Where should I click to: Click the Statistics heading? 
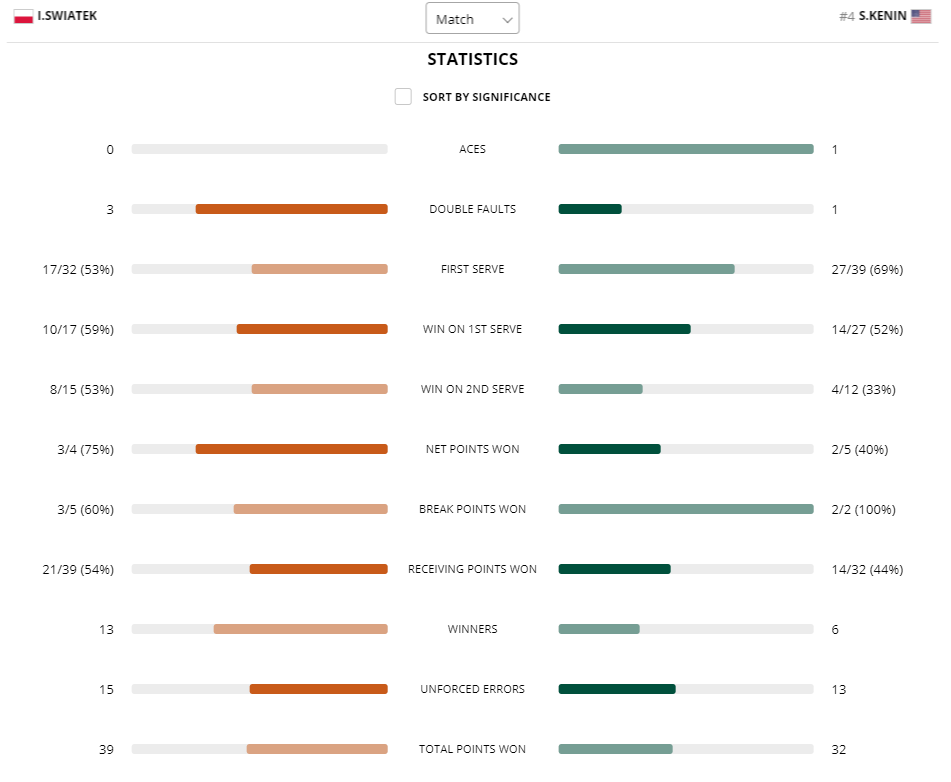[x=473, y=59]
